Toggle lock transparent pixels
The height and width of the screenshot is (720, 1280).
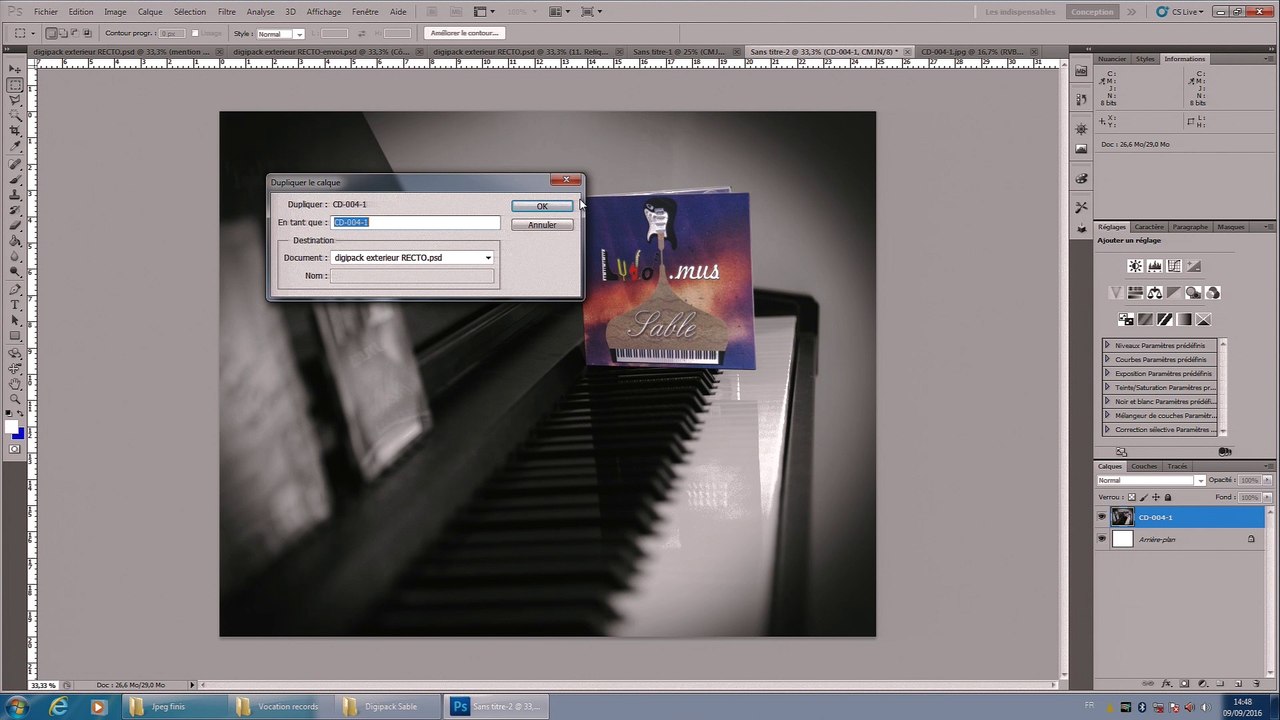[x=1132, y=497]
